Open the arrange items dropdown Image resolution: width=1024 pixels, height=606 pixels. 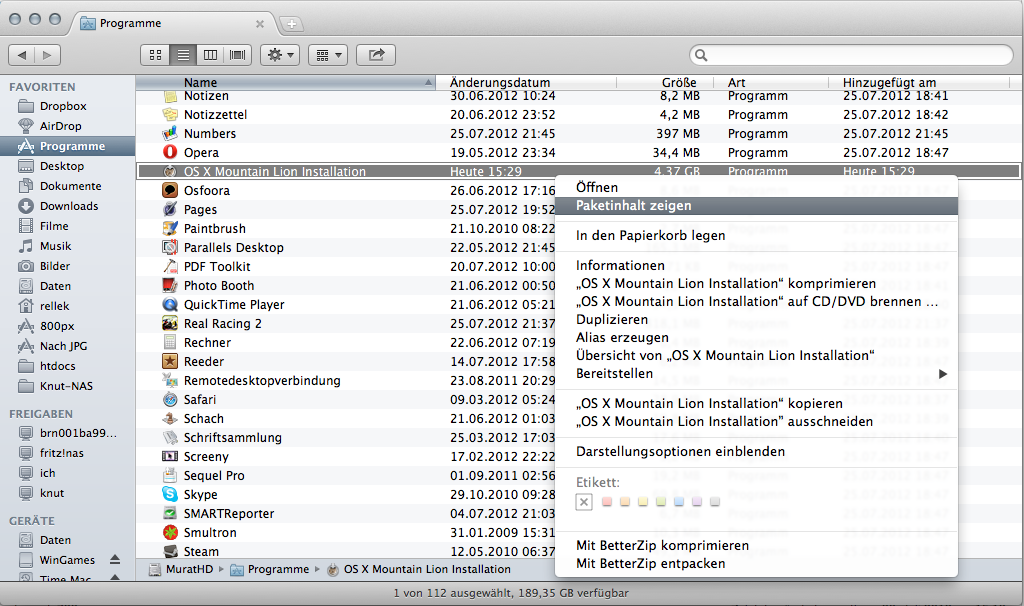pos(328,55)
